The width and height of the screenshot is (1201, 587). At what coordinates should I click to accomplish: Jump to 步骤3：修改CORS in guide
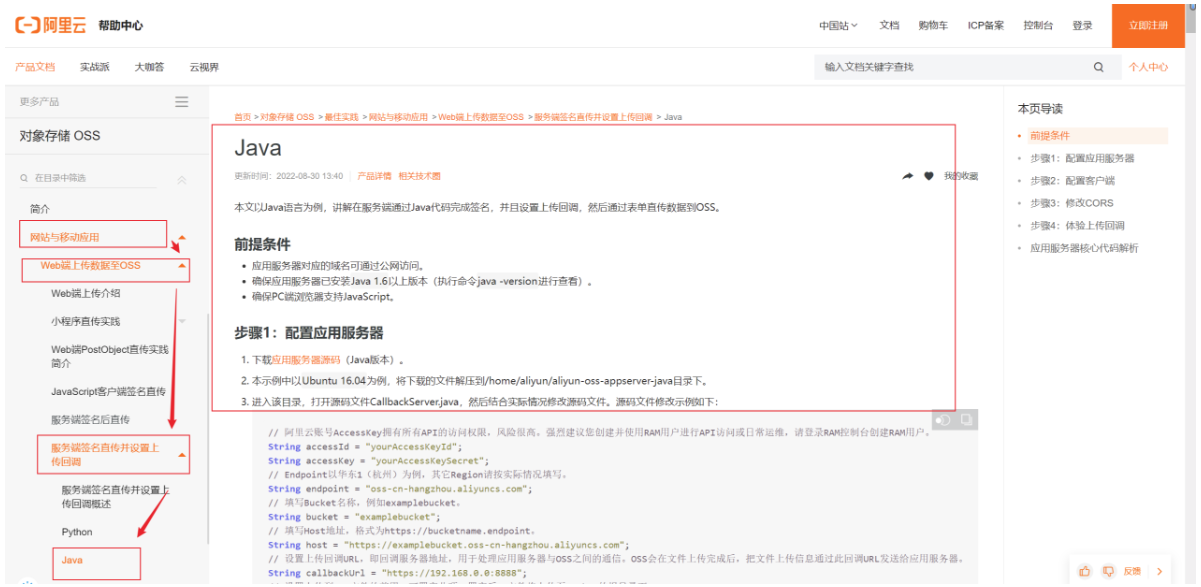(1071, 203)
